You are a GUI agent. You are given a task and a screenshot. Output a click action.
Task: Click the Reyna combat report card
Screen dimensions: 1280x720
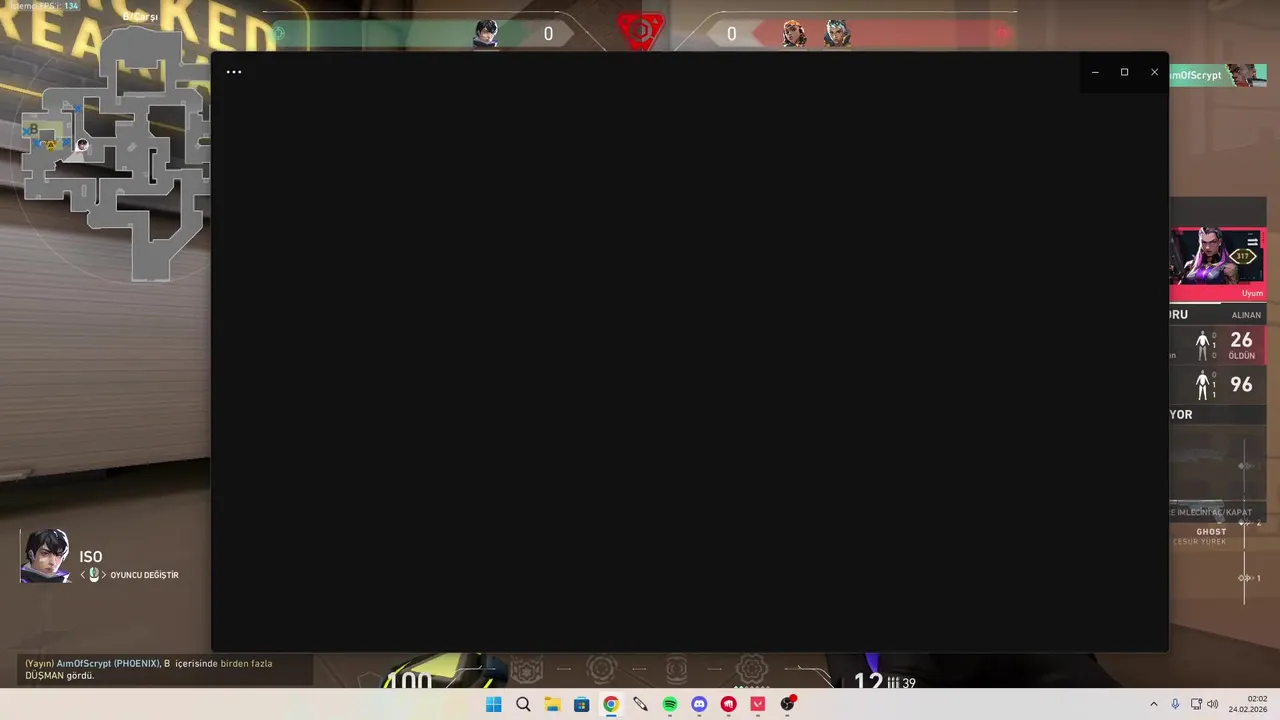1218,263
